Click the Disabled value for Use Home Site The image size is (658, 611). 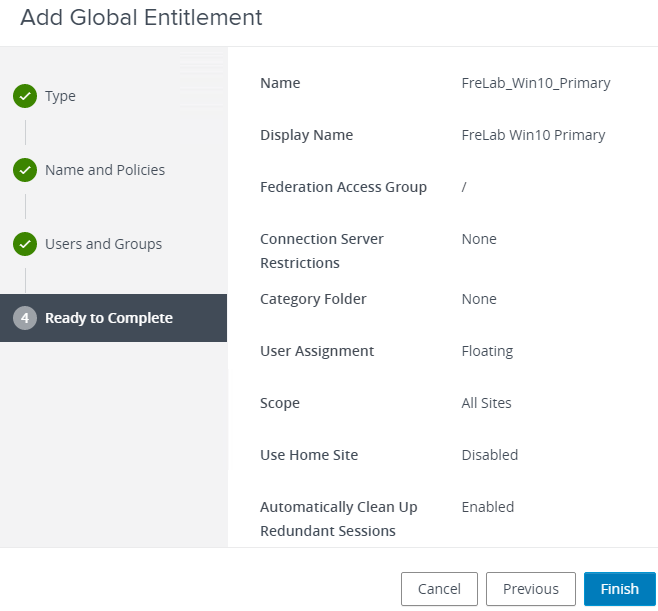489,455
